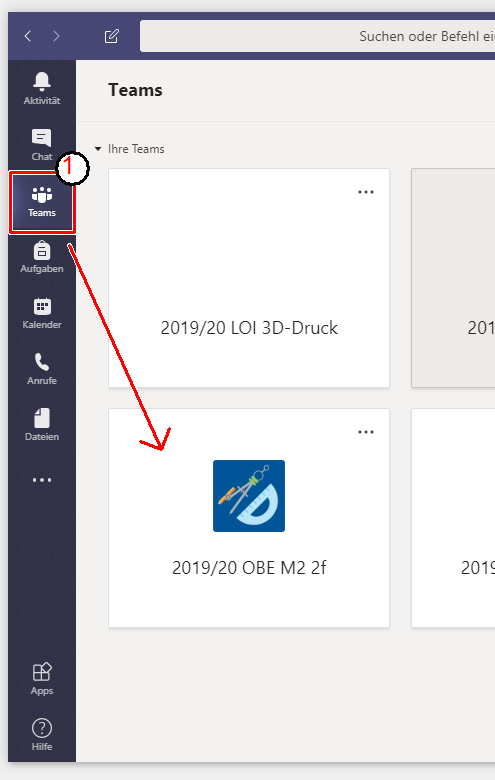
Task: Open more options for 2019/20 OBE M2 2f
Action: (x=366, y=432)
